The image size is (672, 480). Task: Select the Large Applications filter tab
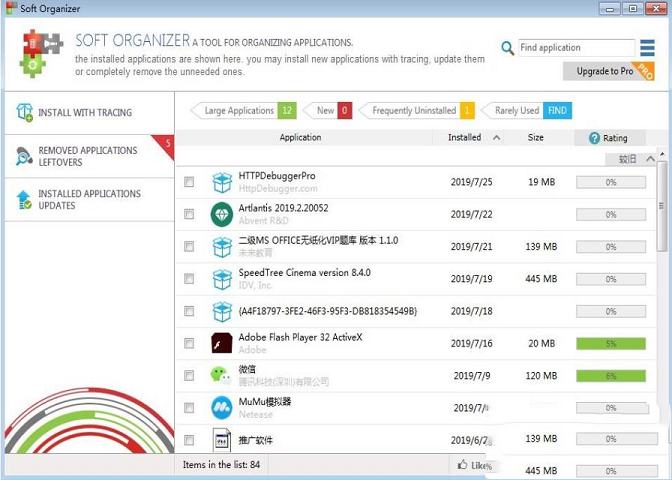pos(239,111)
